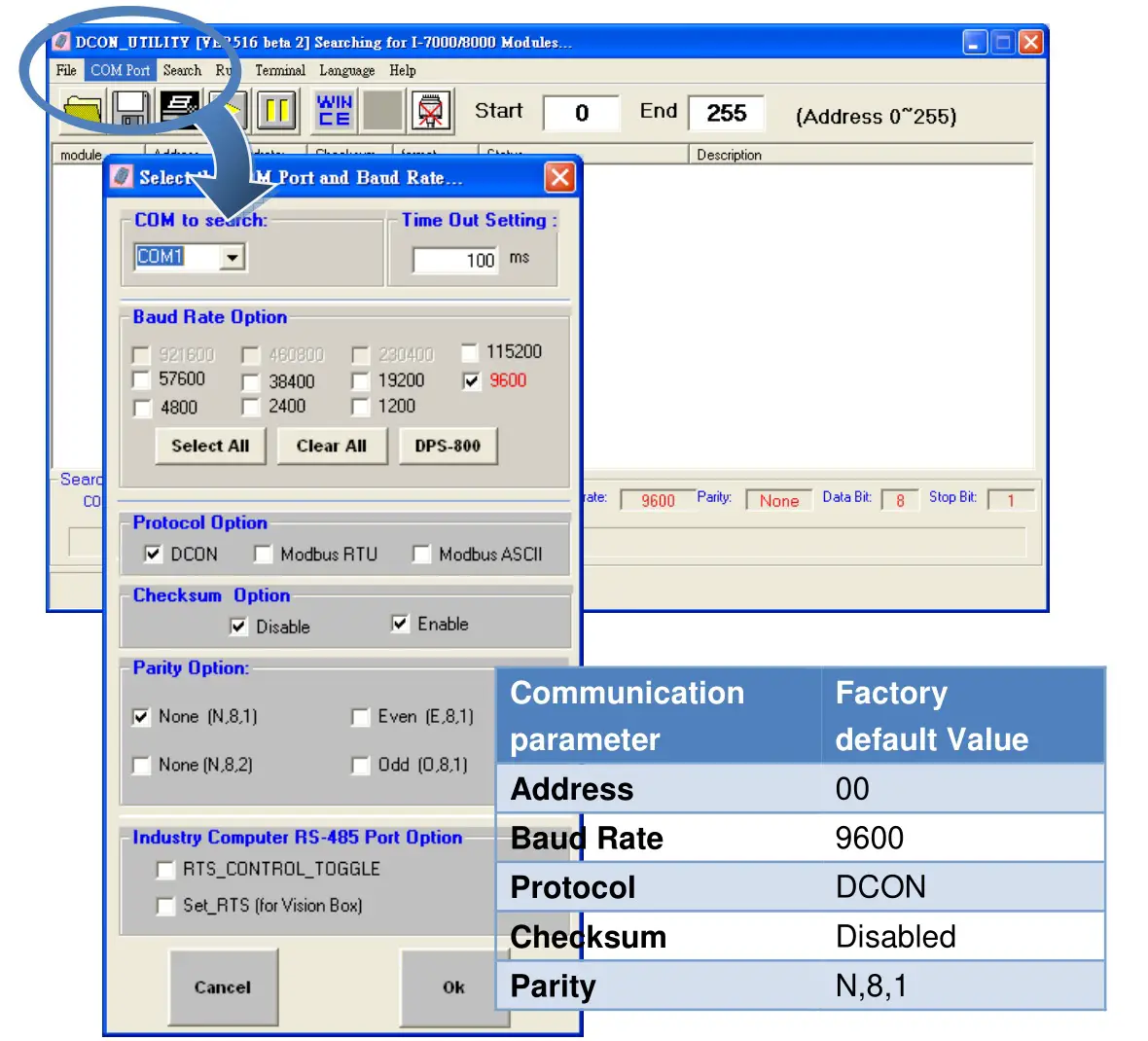Toggle the RTS_CONTROL_TOGGLE option
The image size is (1148, 1041).
pos(165,870)
